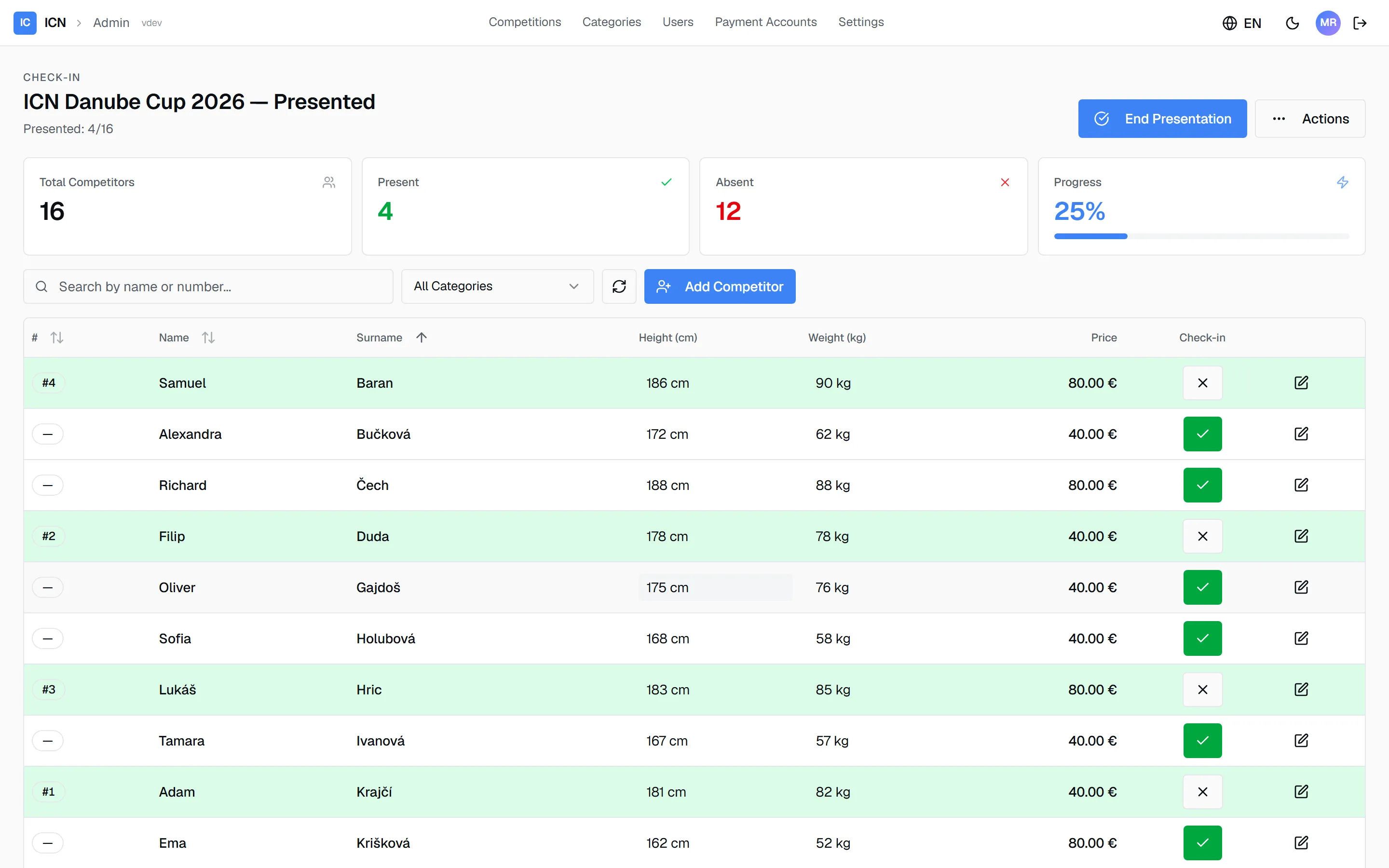Edit Ema Krišková's entry
This screenshot has width=1389, height=868.
tap(1301, 843)
